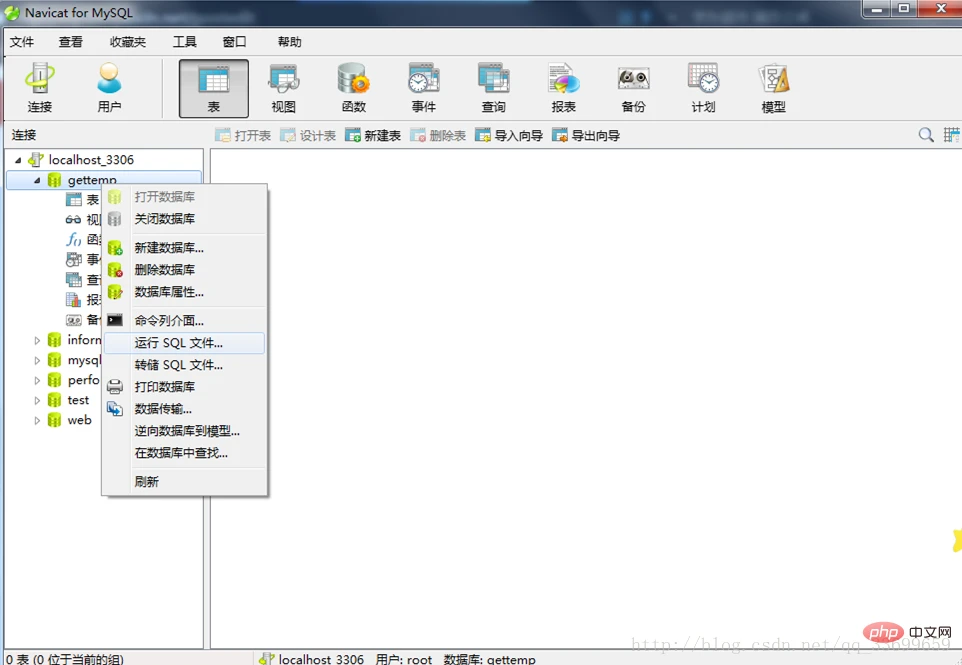
Task: Open the 收藏夹 (Favorites) menu
Action: [128, 42]
